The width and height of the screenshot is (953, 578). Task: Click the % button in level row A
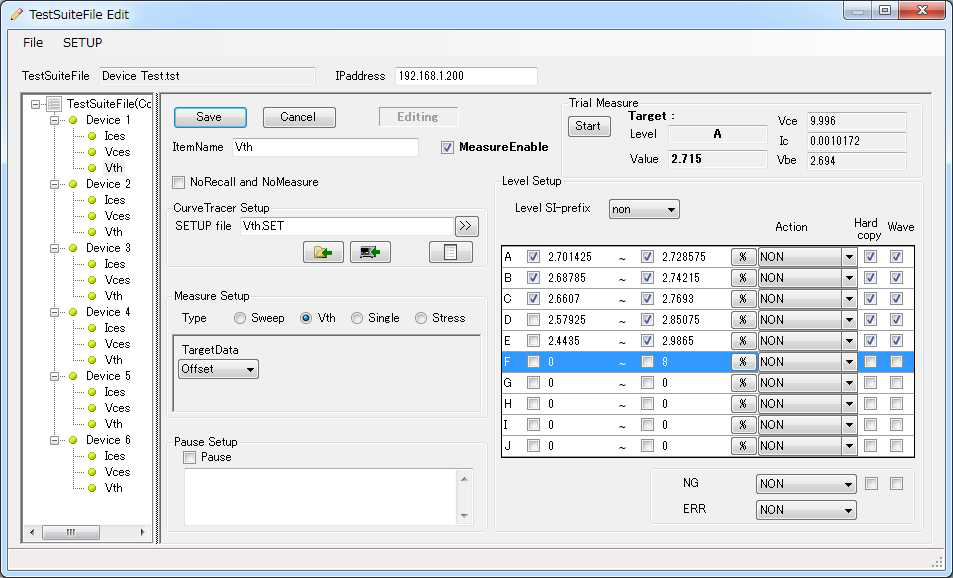[743, 257]
